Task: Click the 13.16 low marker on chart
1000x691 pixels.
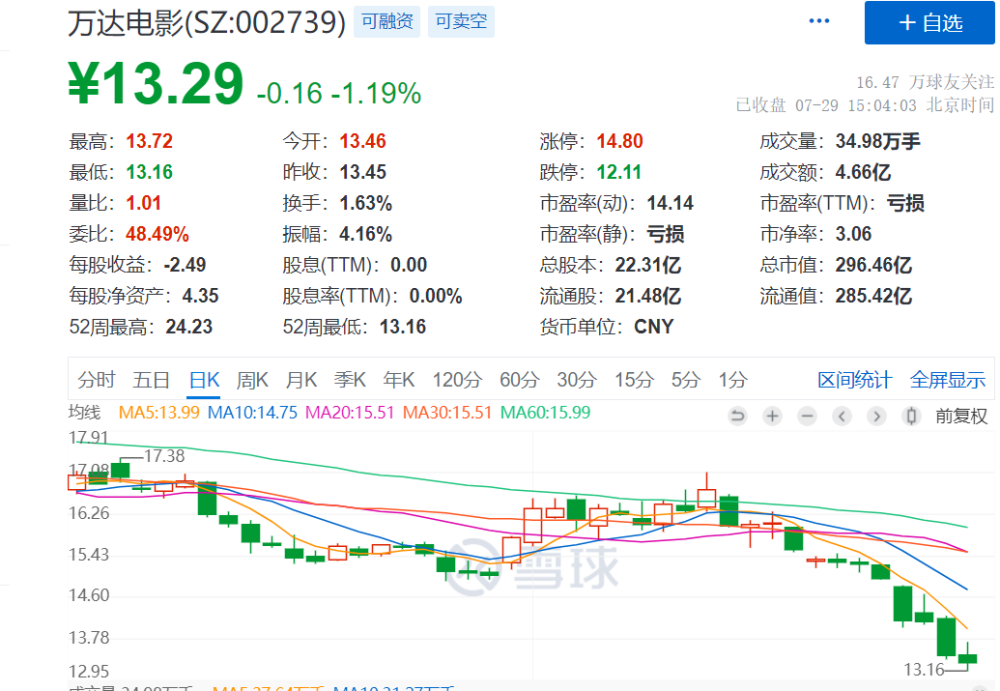Action: click(924, 669)
